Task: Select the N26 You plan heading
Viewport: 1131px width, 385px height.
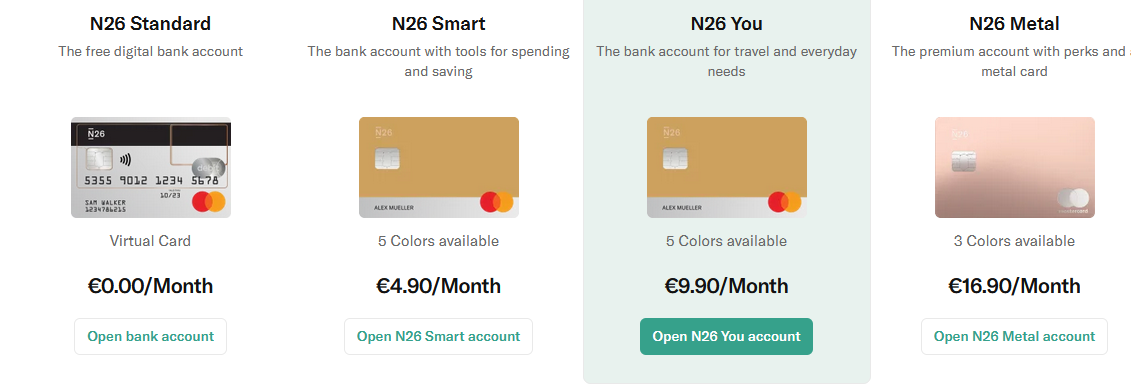Action: tap(726, 24)
